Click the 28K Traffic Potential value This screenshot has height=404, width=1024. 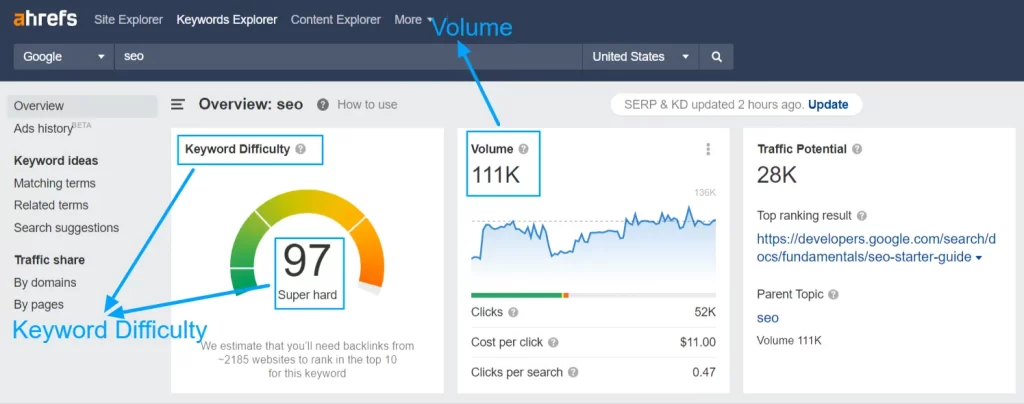776,175
